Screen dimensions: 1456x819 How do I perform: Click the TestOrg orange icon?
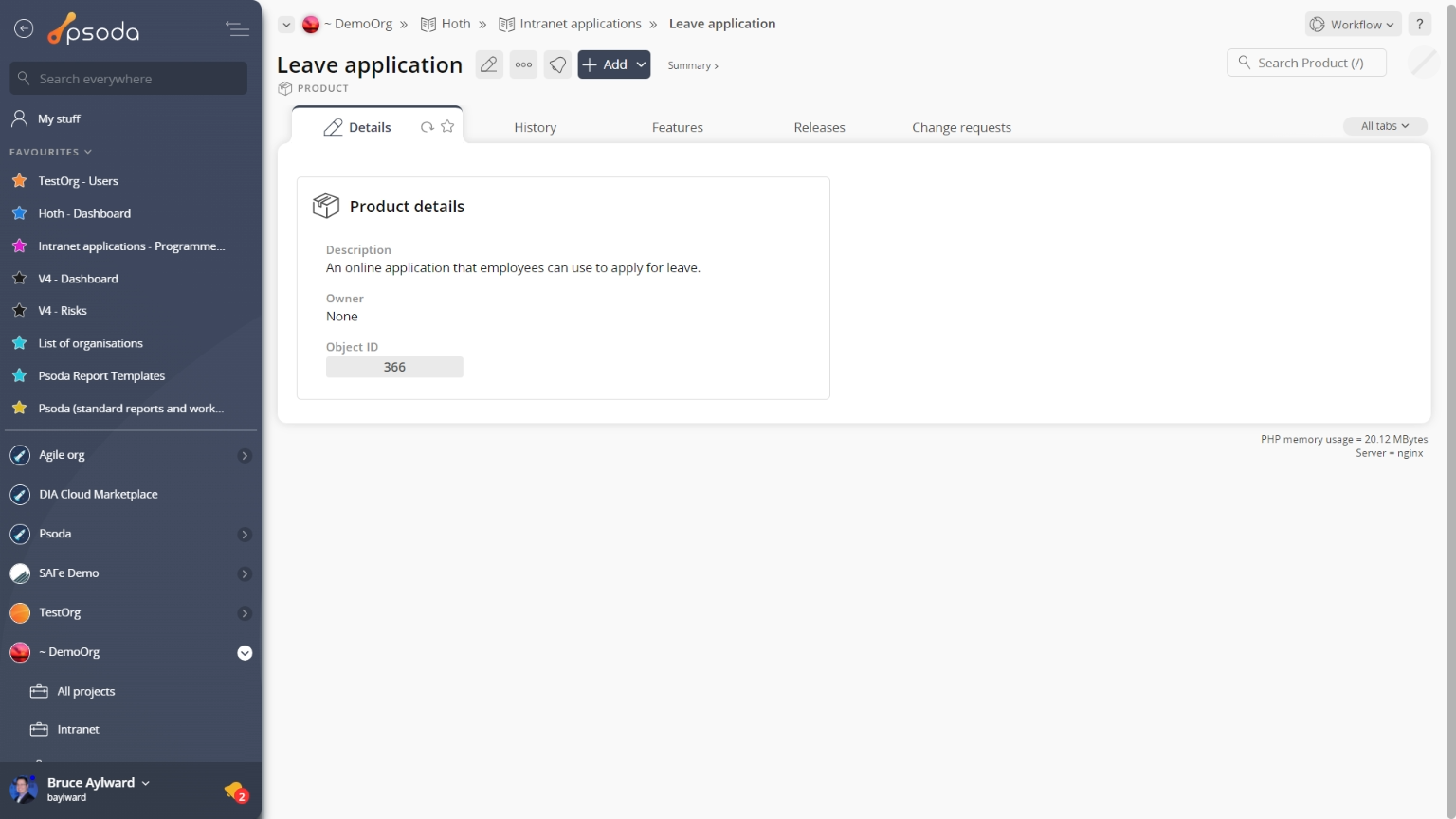20,613
